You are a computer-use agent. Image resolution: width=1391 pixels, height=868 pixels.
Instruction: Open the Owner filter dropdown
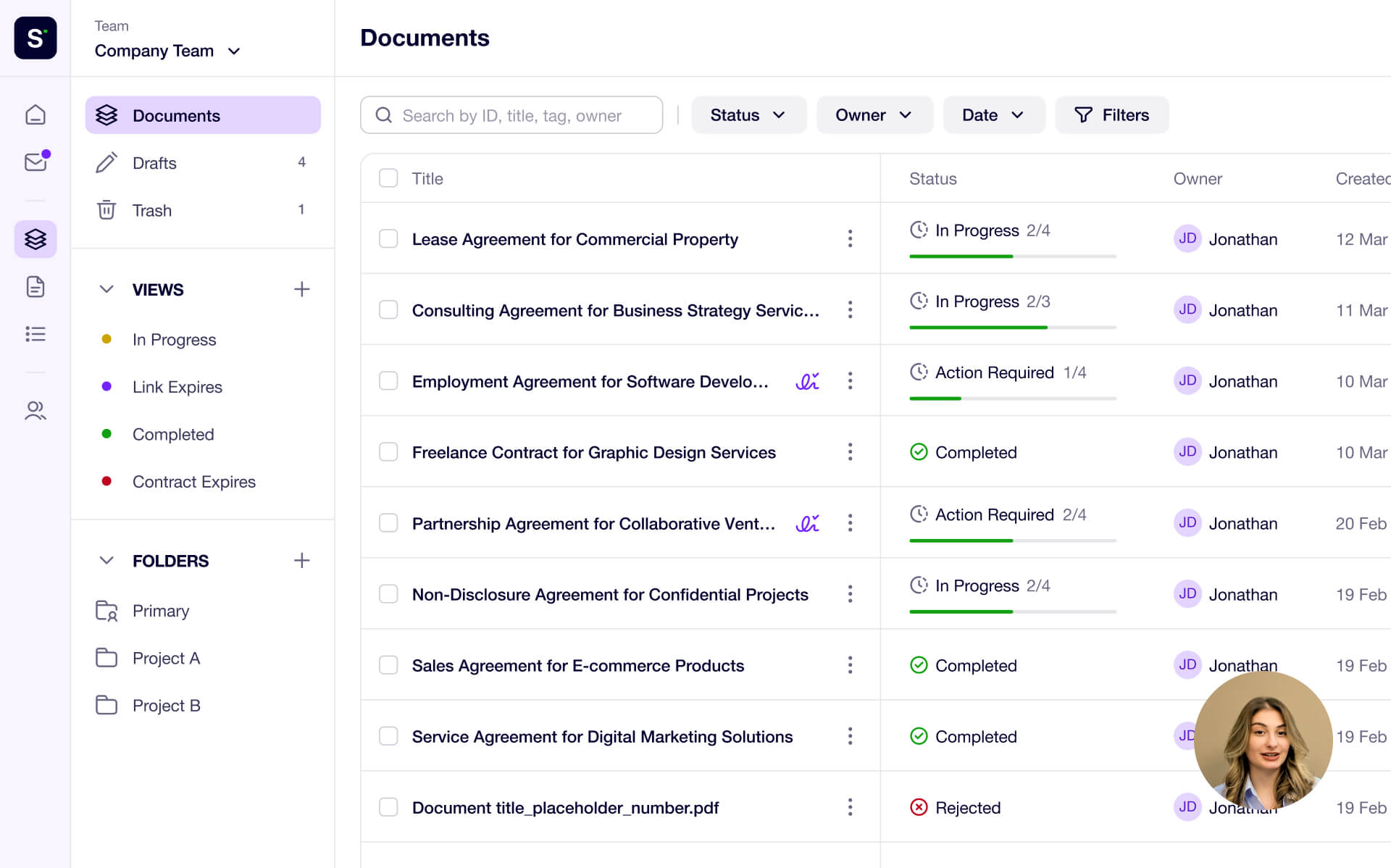tap(874, 114)
